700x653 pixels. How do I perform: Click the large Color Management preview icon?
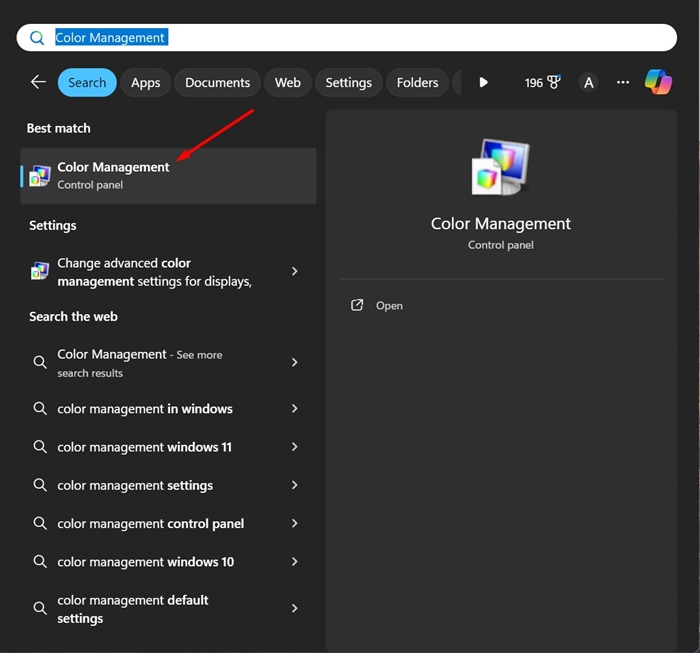(500, 167)
